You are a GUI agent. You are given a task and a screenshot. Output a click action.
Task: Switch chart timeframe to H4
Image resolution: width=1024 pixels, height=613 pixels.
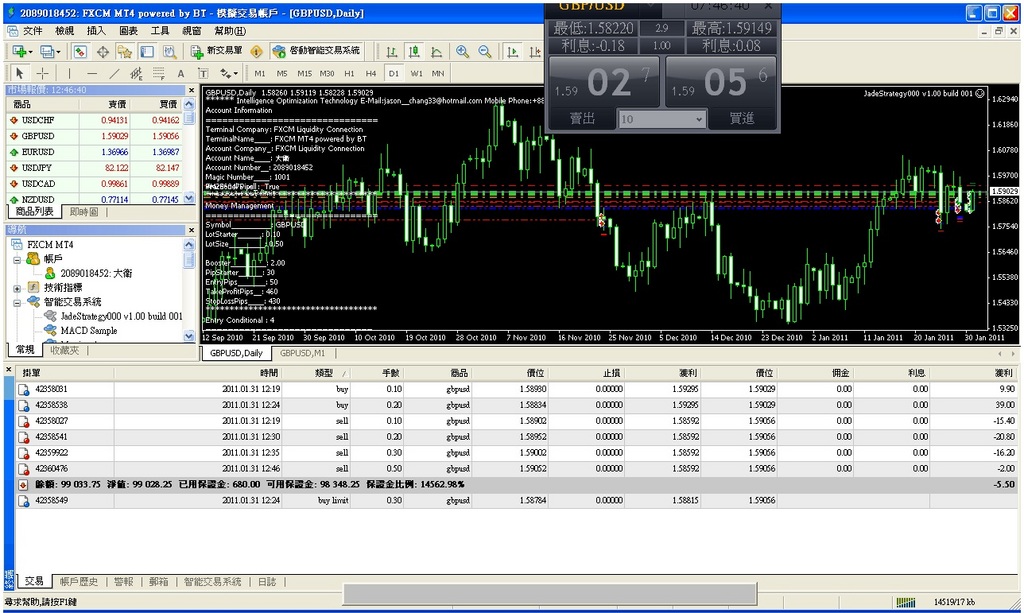coord(371,73)
